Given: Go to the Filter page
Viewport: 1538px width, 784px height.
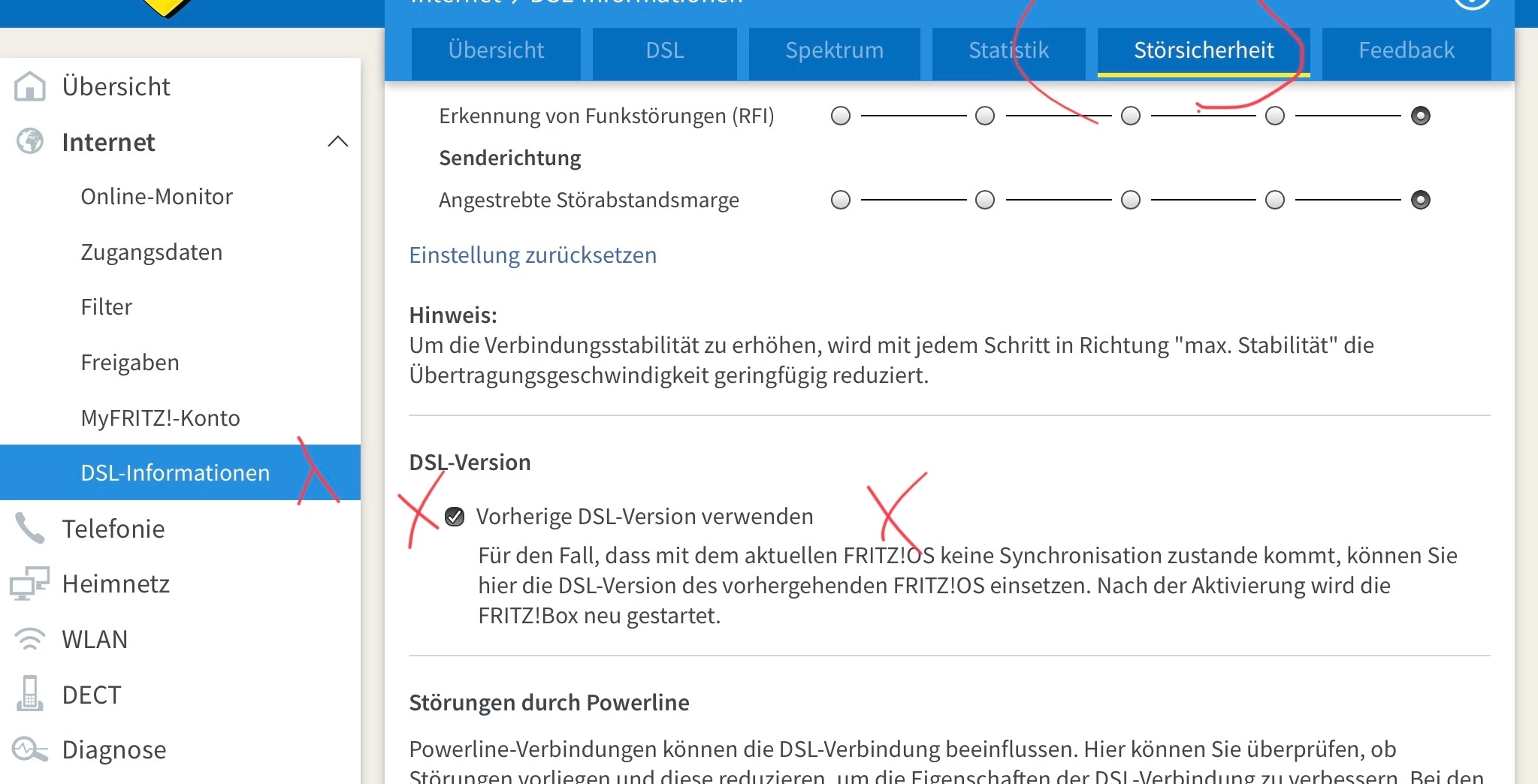Looking at the screenshot, I should coord(107,307).
